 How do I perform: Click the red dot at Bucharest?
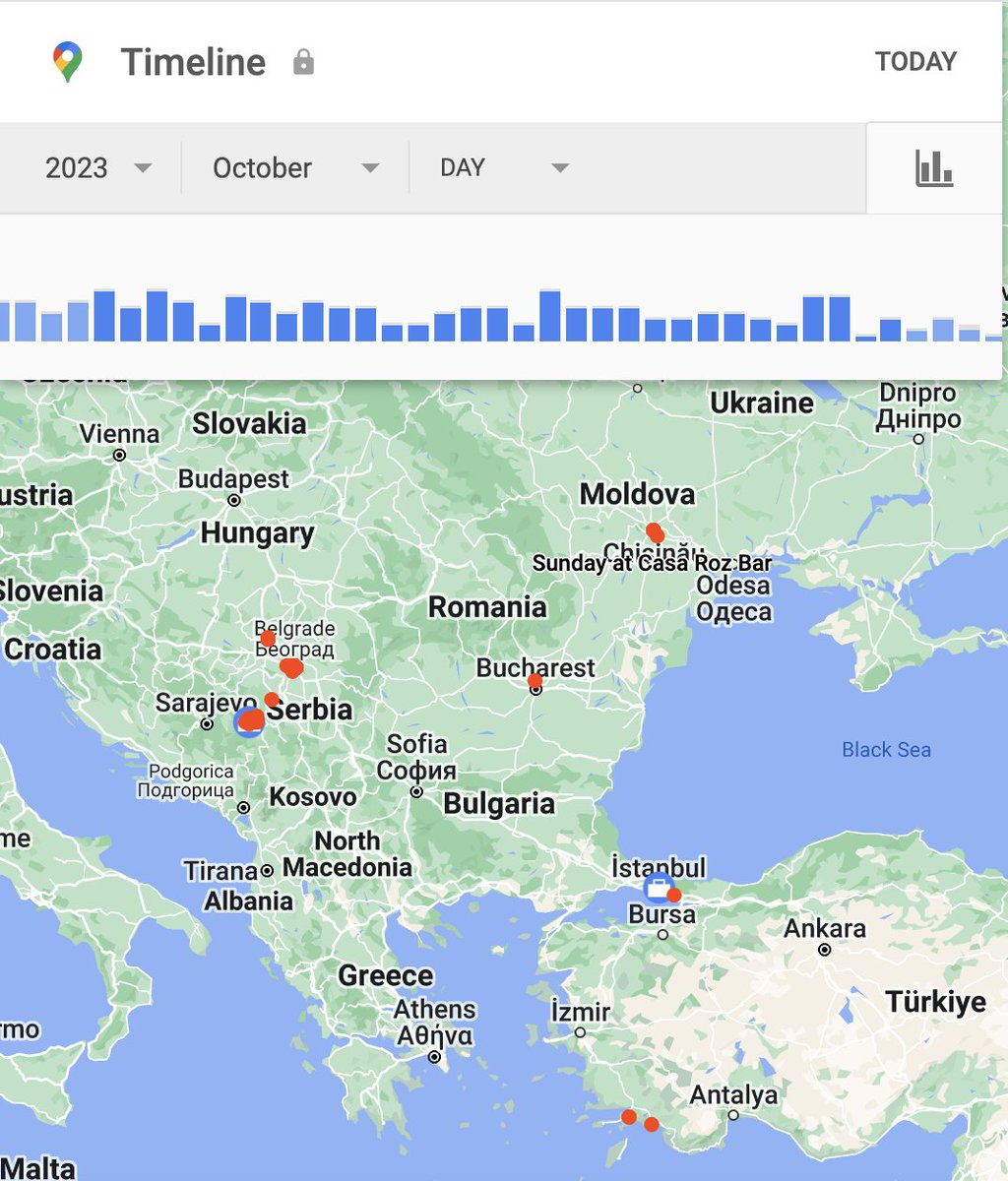click(535, 681)
